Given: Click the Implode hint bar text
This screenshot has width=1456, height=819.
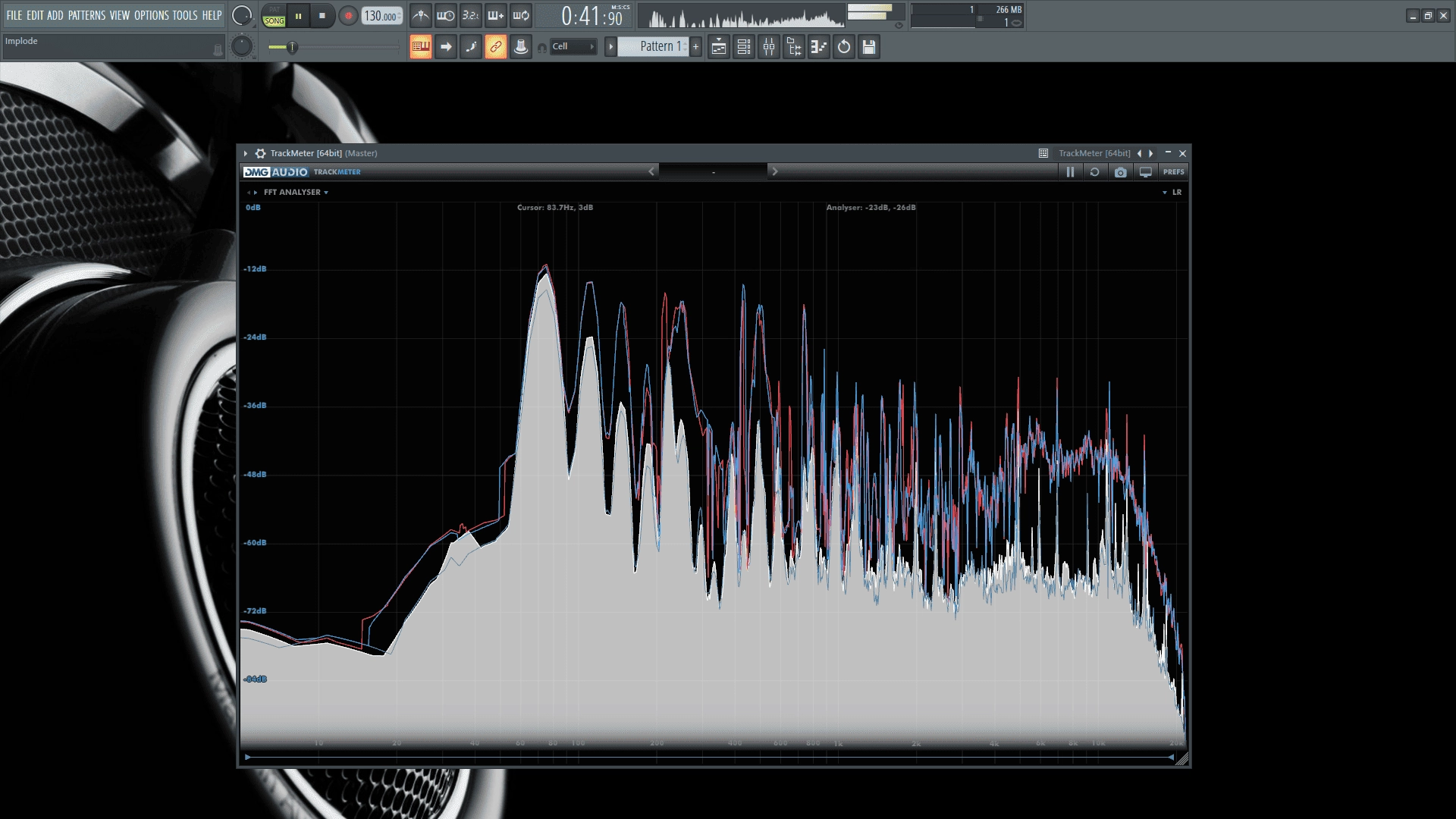Looking at the screenshot, I should tap(21, 41).
